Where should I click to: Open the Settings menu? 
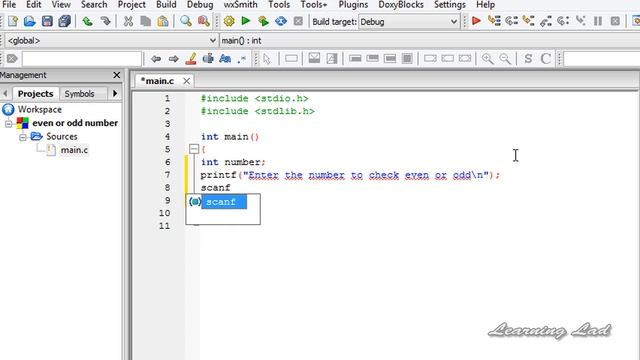(449, 5)
